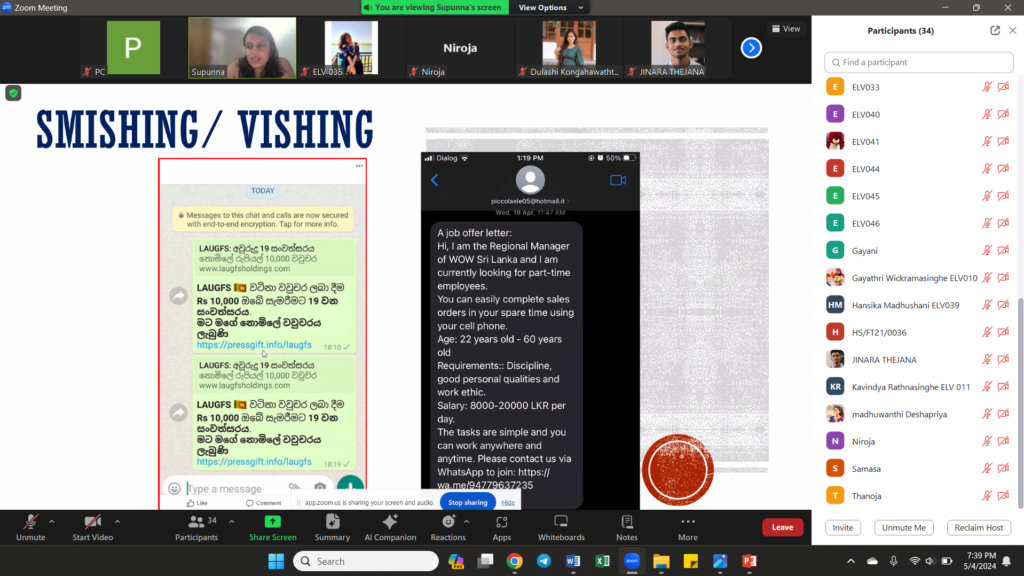Open Google Chrome from the taskbar
The height and width of the screenshot is (576, 1024).
click(515, 561)
